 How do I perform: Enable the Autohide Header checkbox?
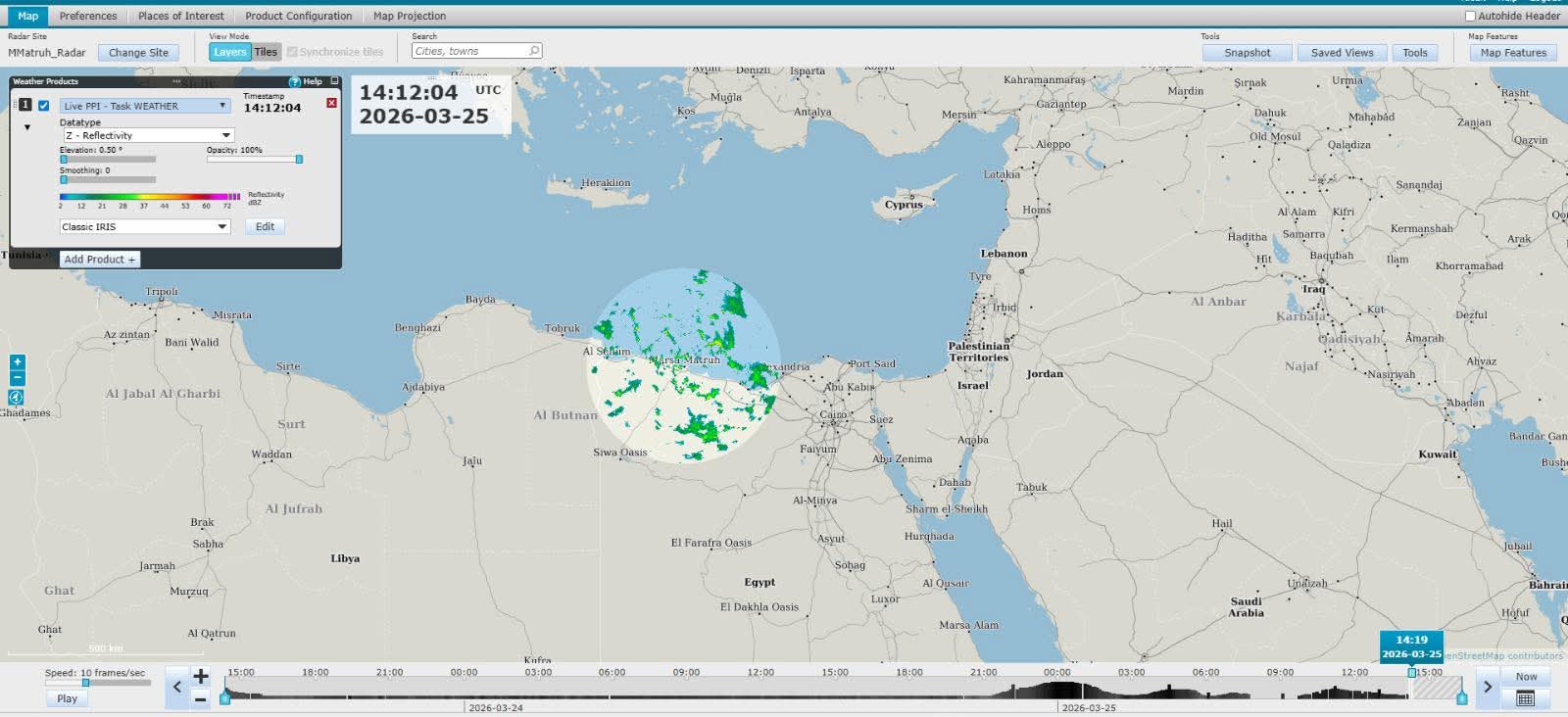pos(1470,16)
